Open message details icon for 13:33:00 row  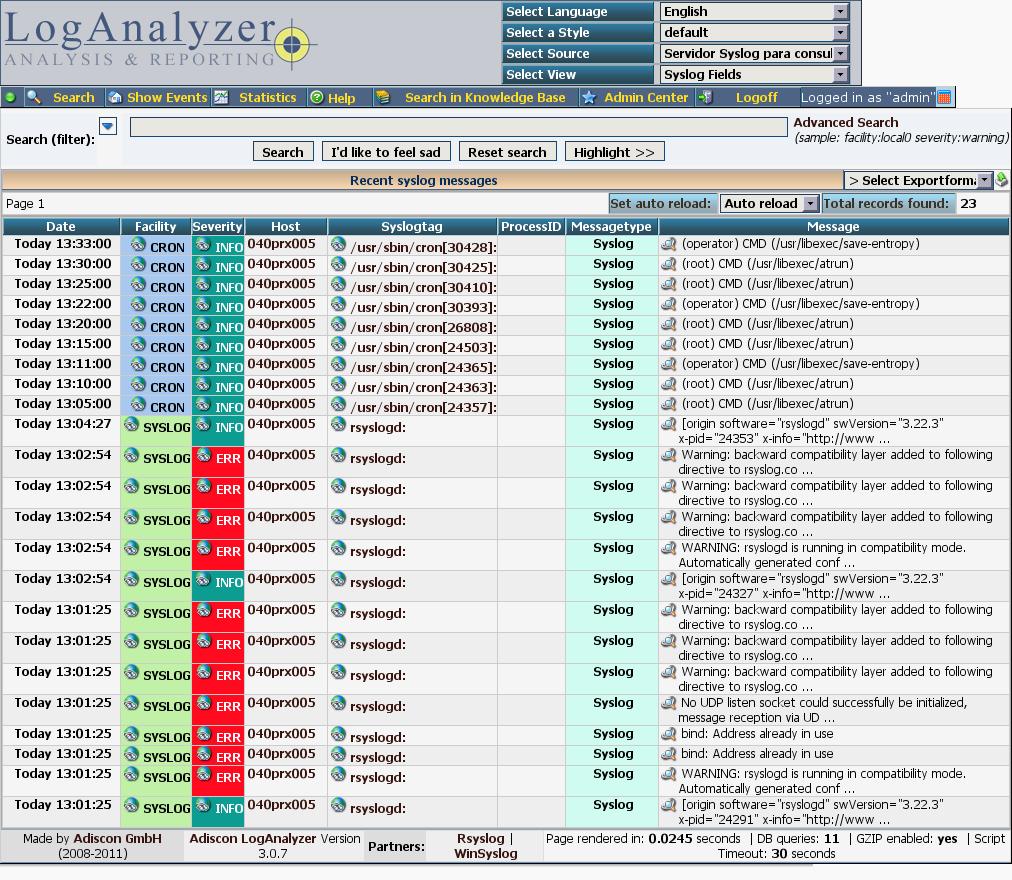click(x=669, y=244)
